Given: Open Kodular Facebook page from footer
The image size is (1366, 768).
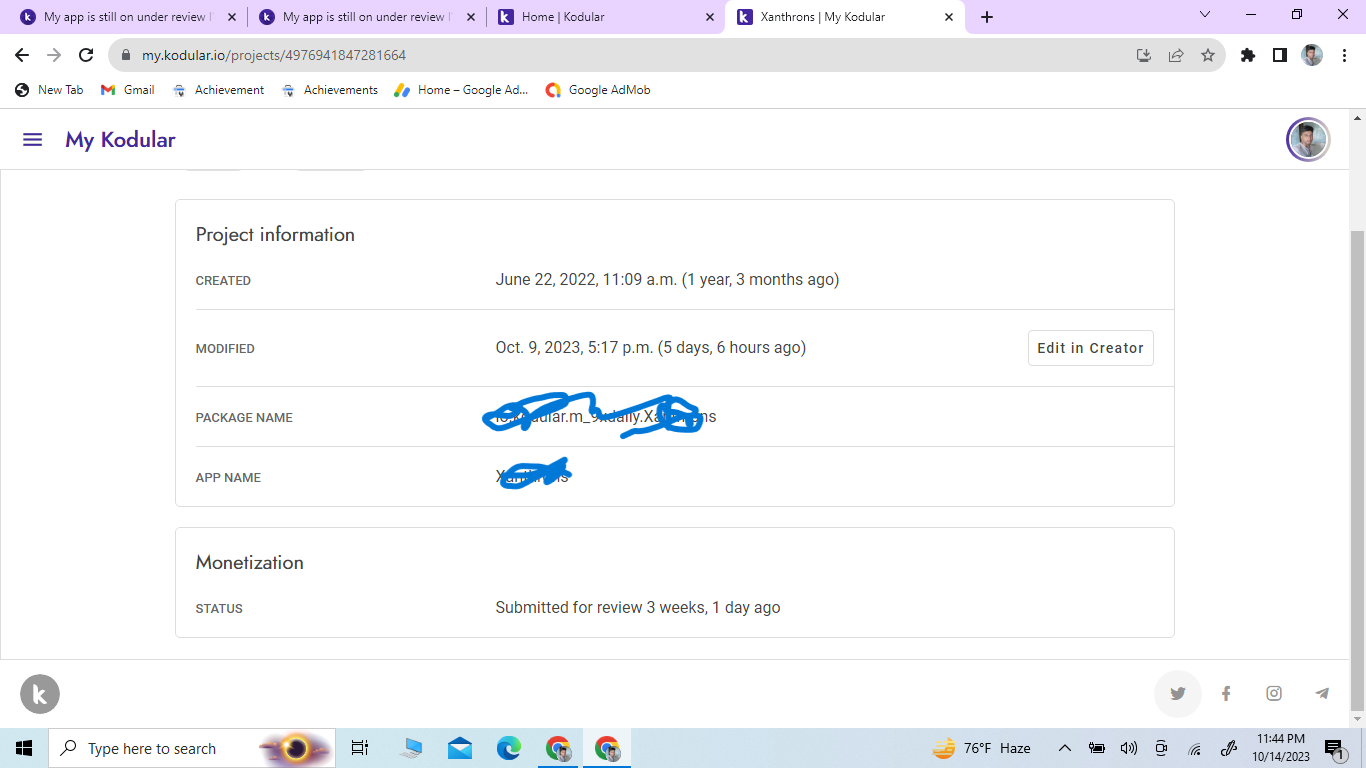Looking at the screenshot, I should point(1226,694).
